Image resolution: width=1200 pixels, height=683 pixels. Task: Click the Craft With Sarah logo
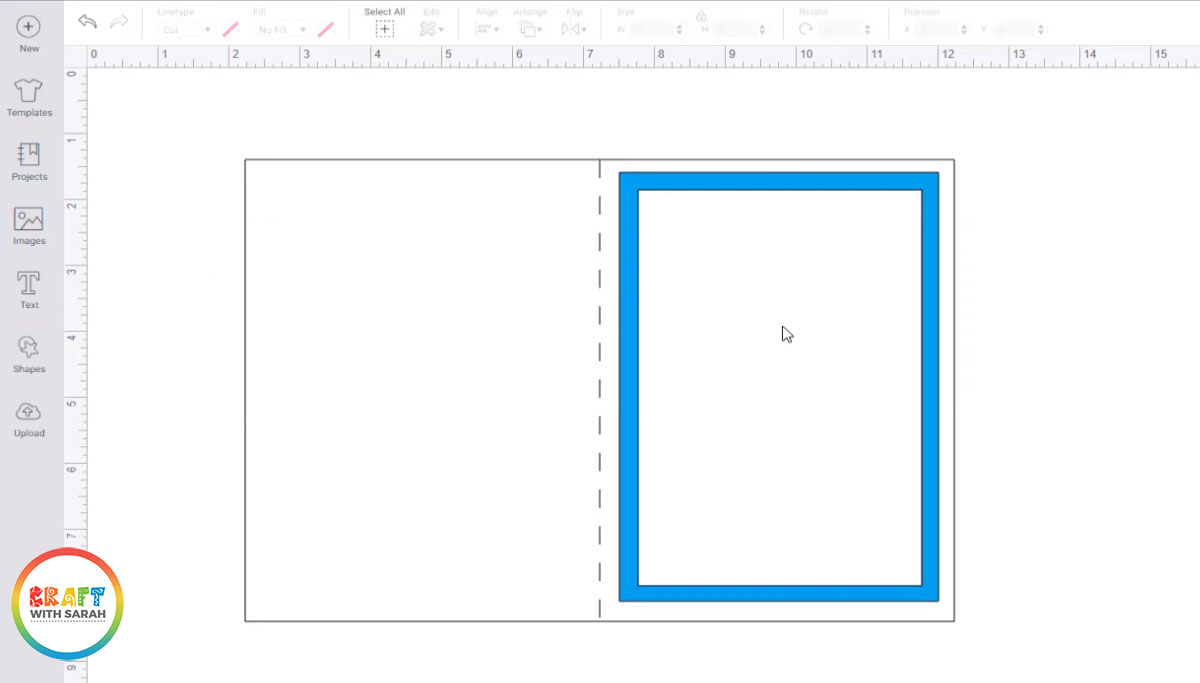66,603
